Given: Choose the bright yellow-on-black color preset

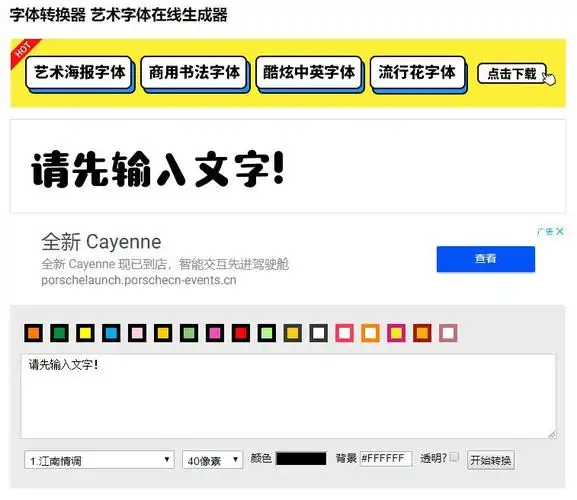Looking at the screenshot, I should (x=85, y=333).
